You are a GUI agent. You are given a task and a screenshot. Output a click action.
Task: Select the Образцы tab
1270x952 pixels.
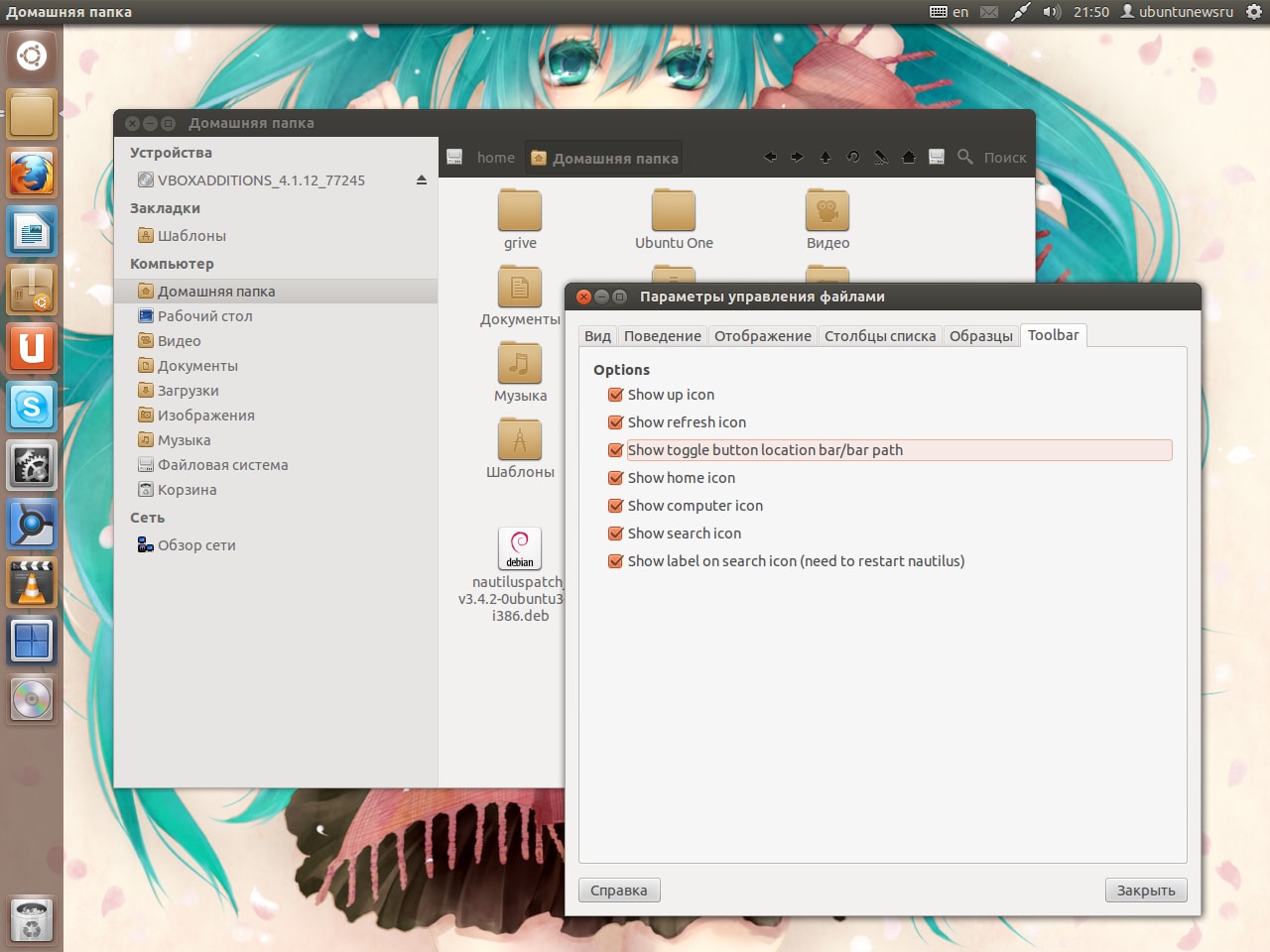tap(981, 336)
